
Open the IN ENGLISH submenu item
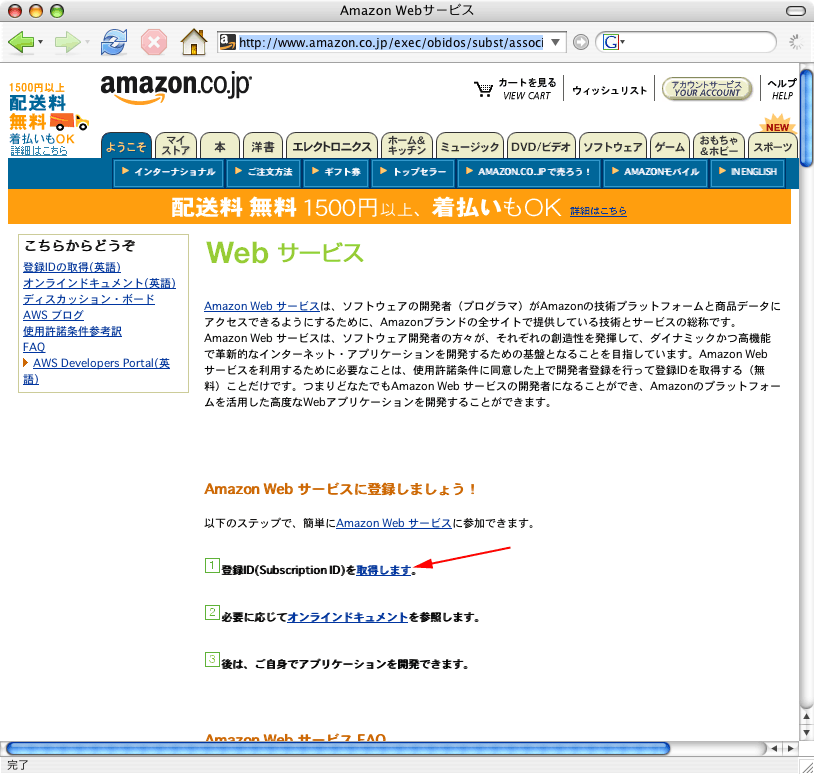[748, 172]
